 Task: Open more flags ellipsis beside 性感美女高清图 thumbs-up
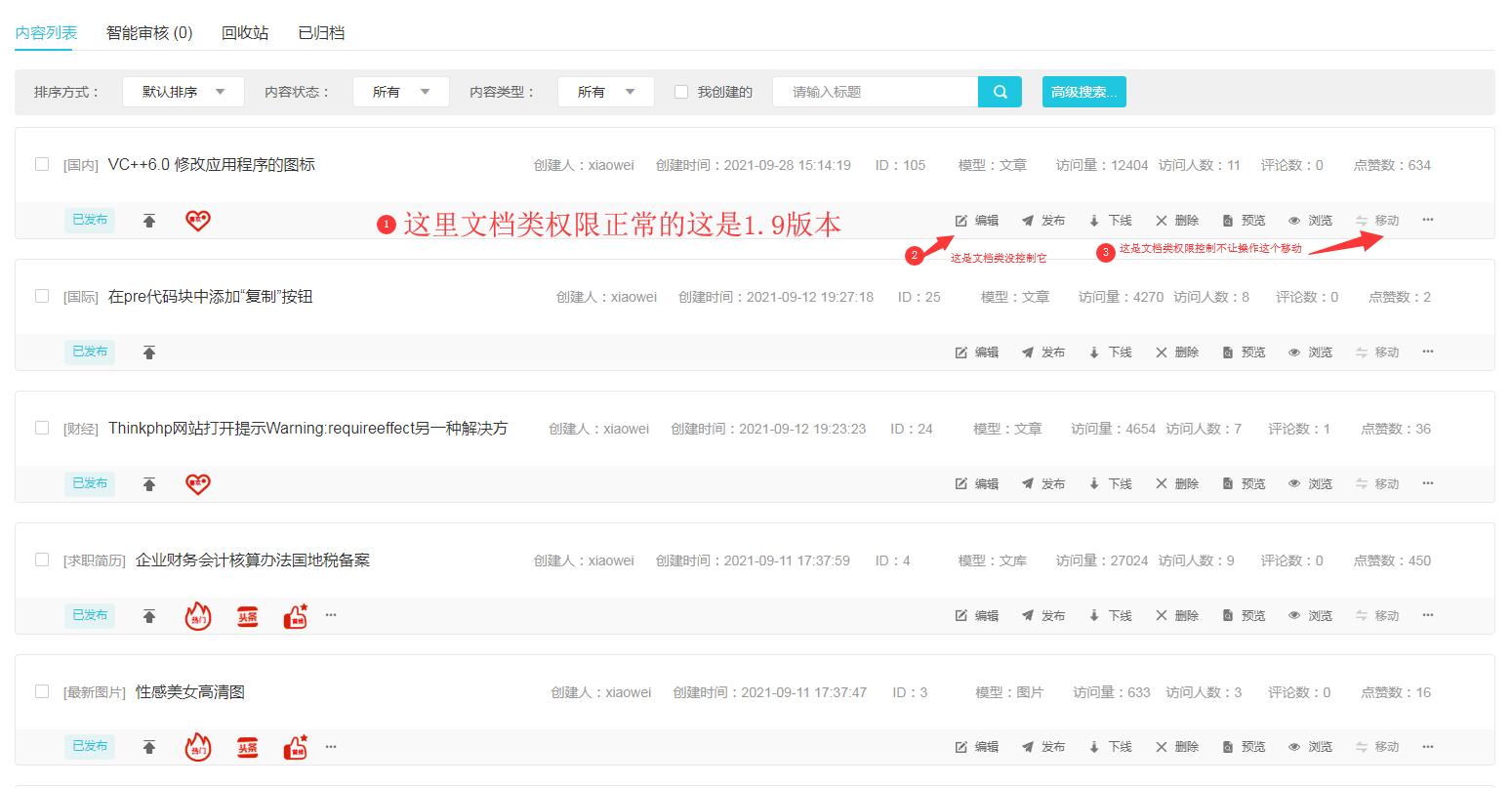[331, 747]
